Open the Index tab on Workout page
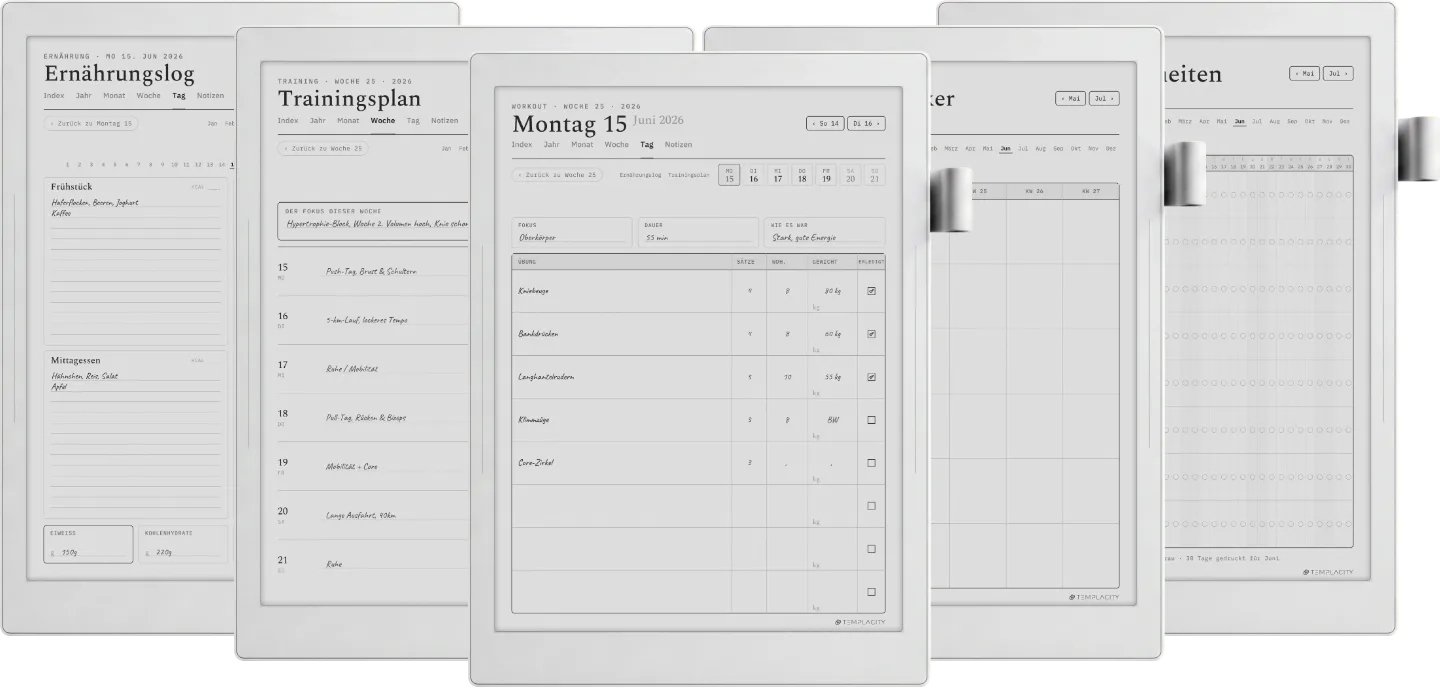Viewport: 1440px width, 687px height. click(522, 145)
